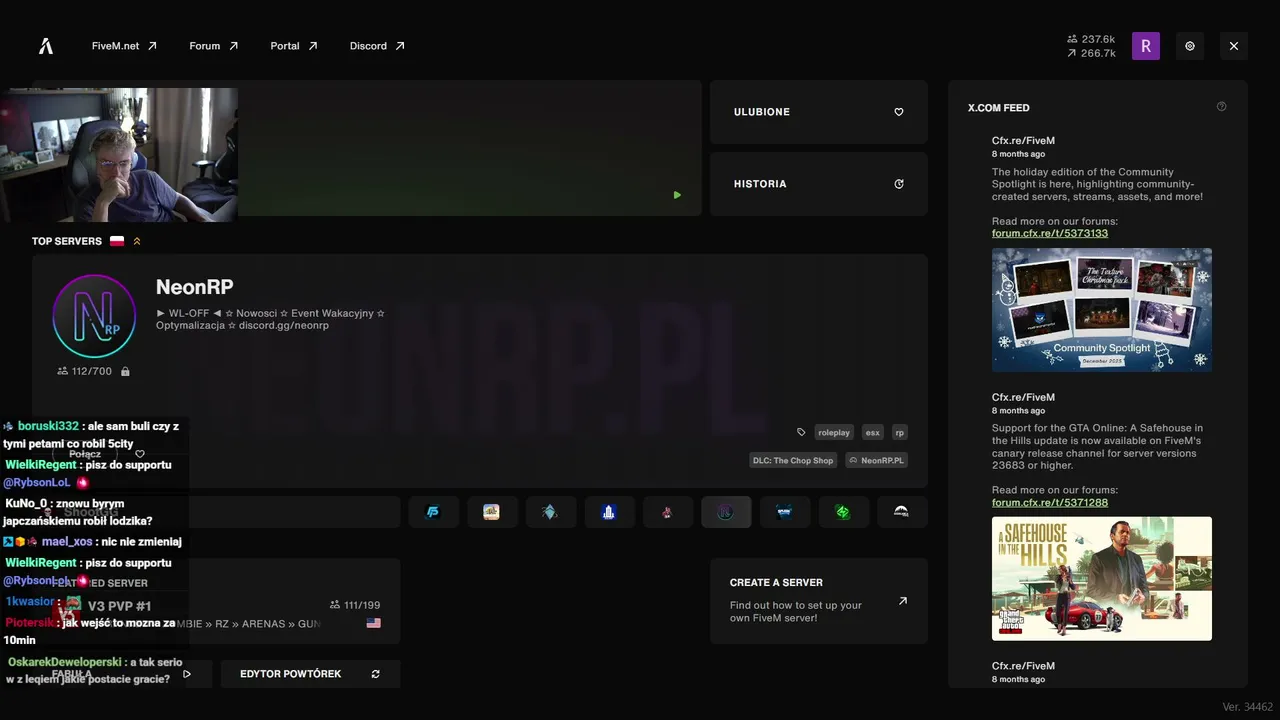1280x720 pixels.
Task: Select the blue FP server icon
Action: pos(433,512)
